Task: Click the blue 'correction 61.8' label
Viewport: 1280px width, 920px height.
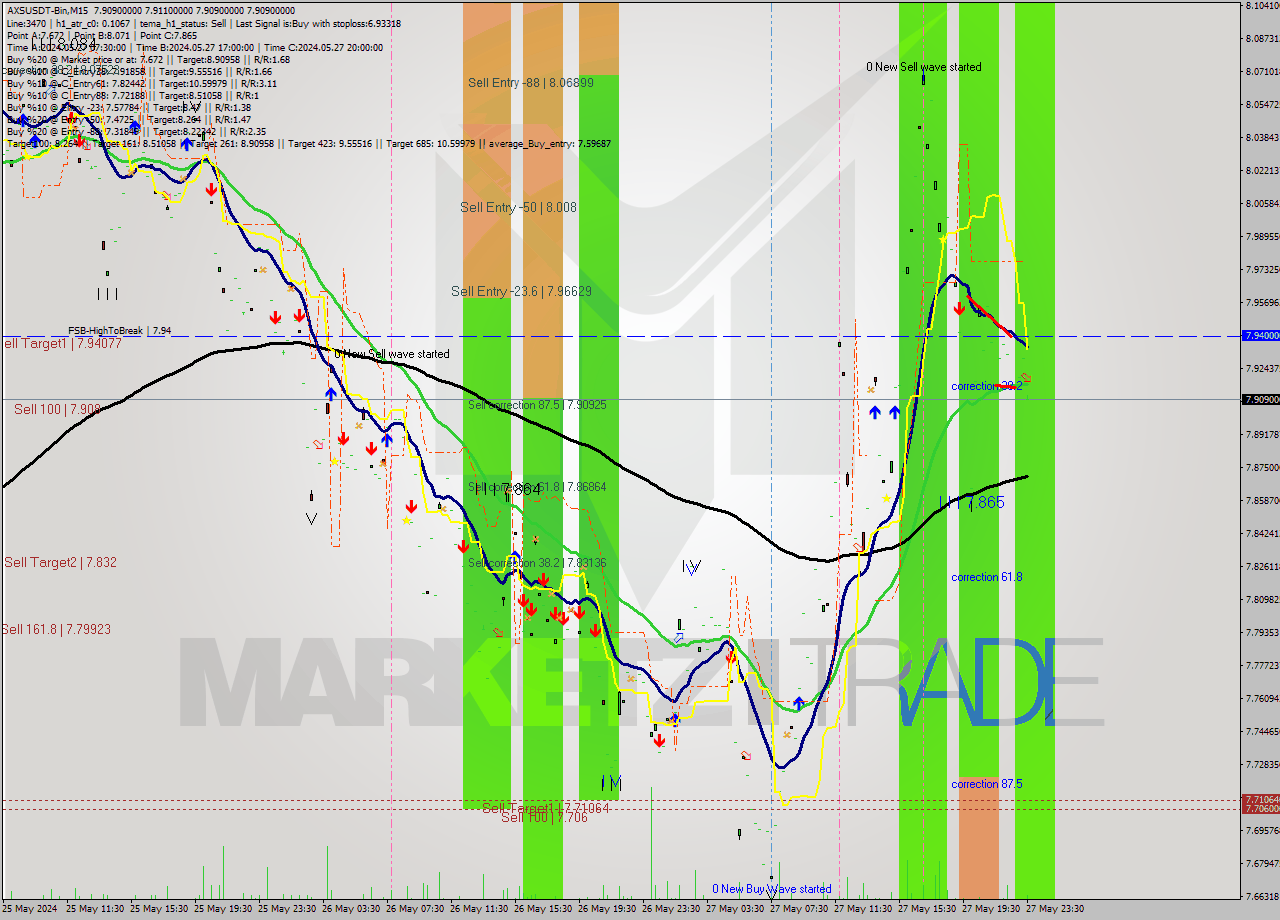Action: [986, 577]
